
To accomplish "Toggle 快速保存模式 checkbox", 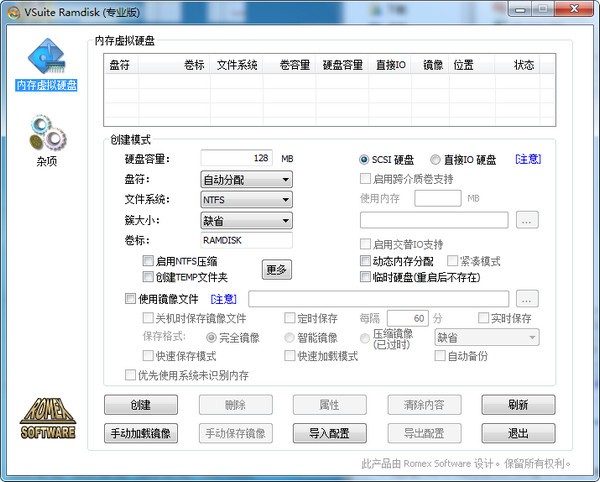I will click(148, 356).
